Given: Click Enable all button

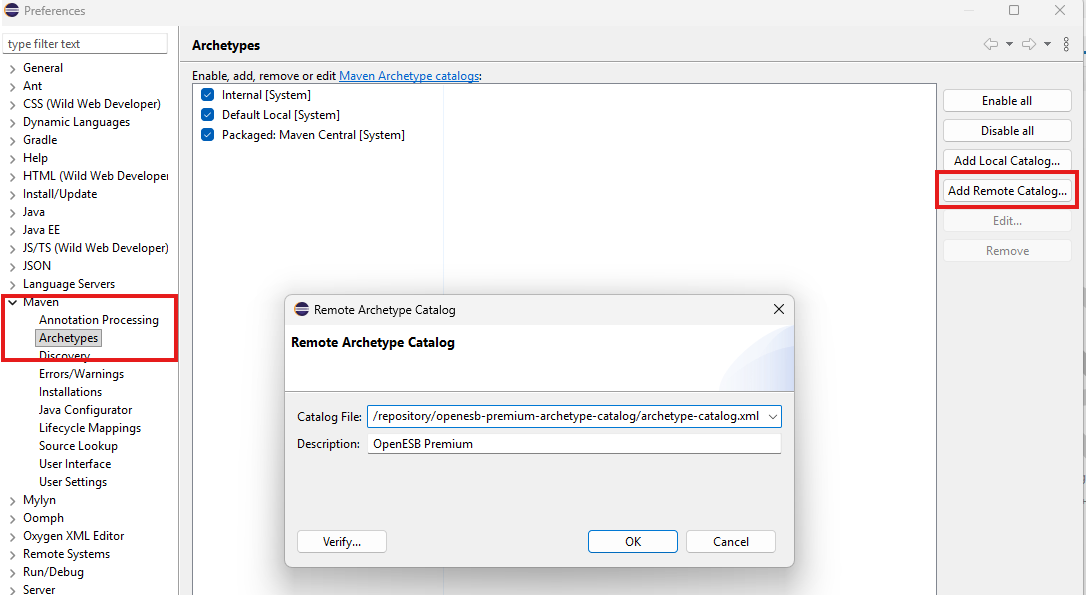Looking at the screenshot, I should 1007,100.
